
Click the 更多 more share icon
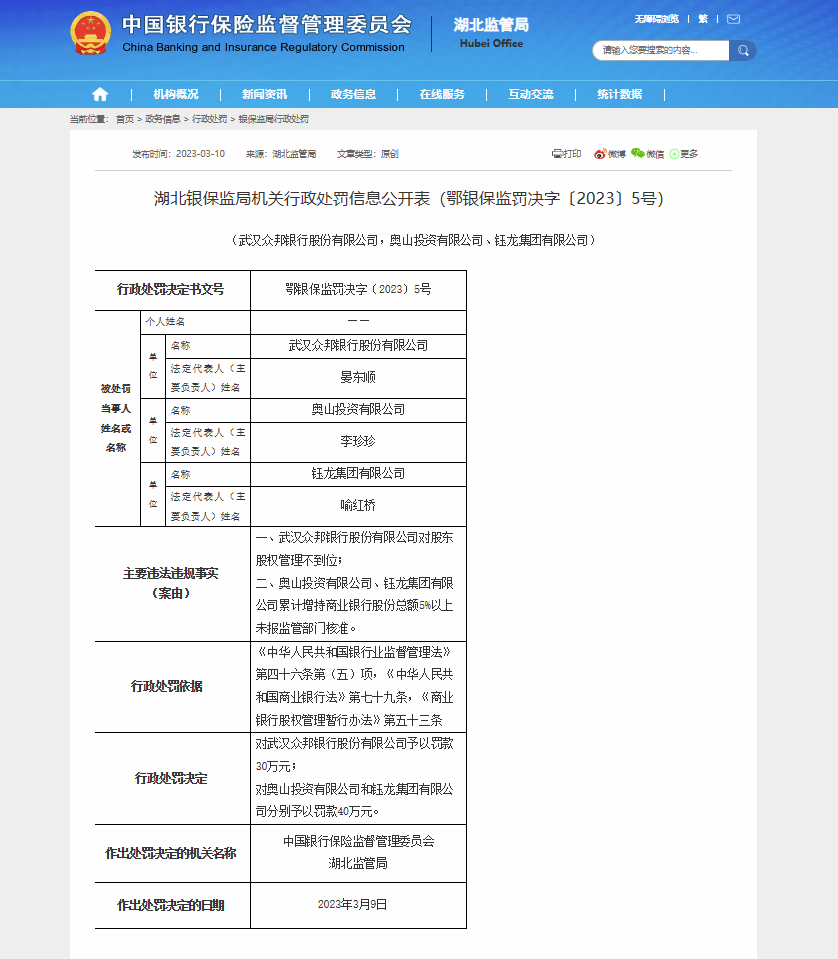684,154
